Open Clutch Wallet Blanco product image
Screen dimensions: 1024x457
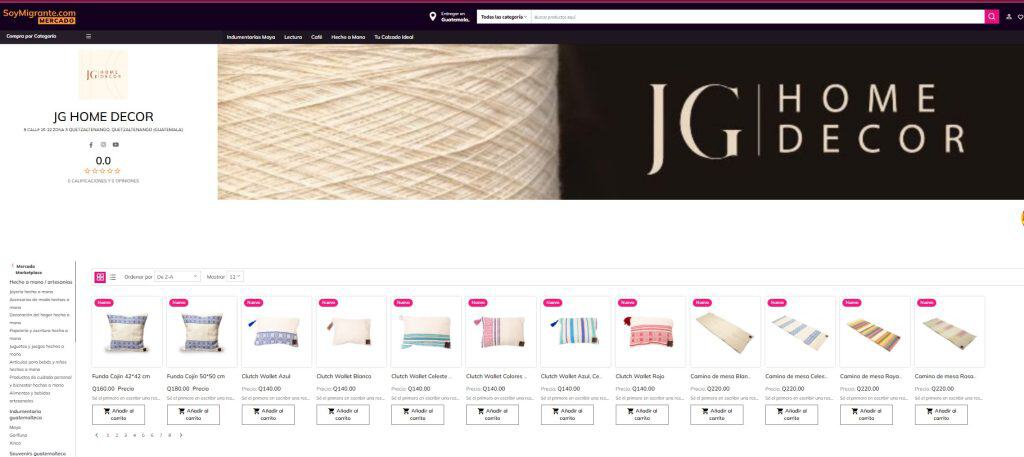(351, 332)
